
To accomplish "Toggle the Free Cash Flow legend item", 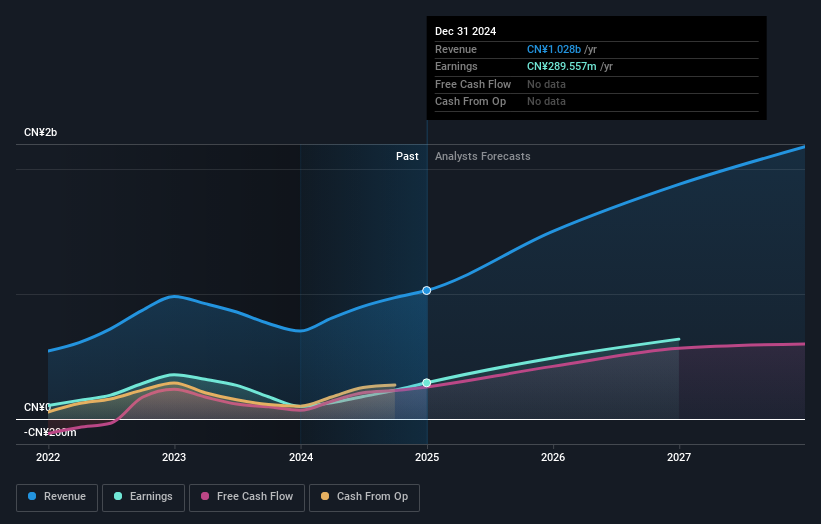I will [246, 496].
